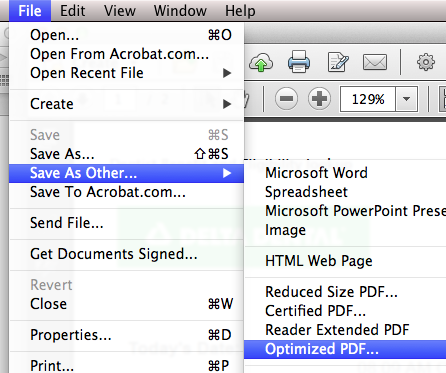The width and height of the screenshot is (446, 373).
Task: Choose Print... menu item
Action: point(127,366)
